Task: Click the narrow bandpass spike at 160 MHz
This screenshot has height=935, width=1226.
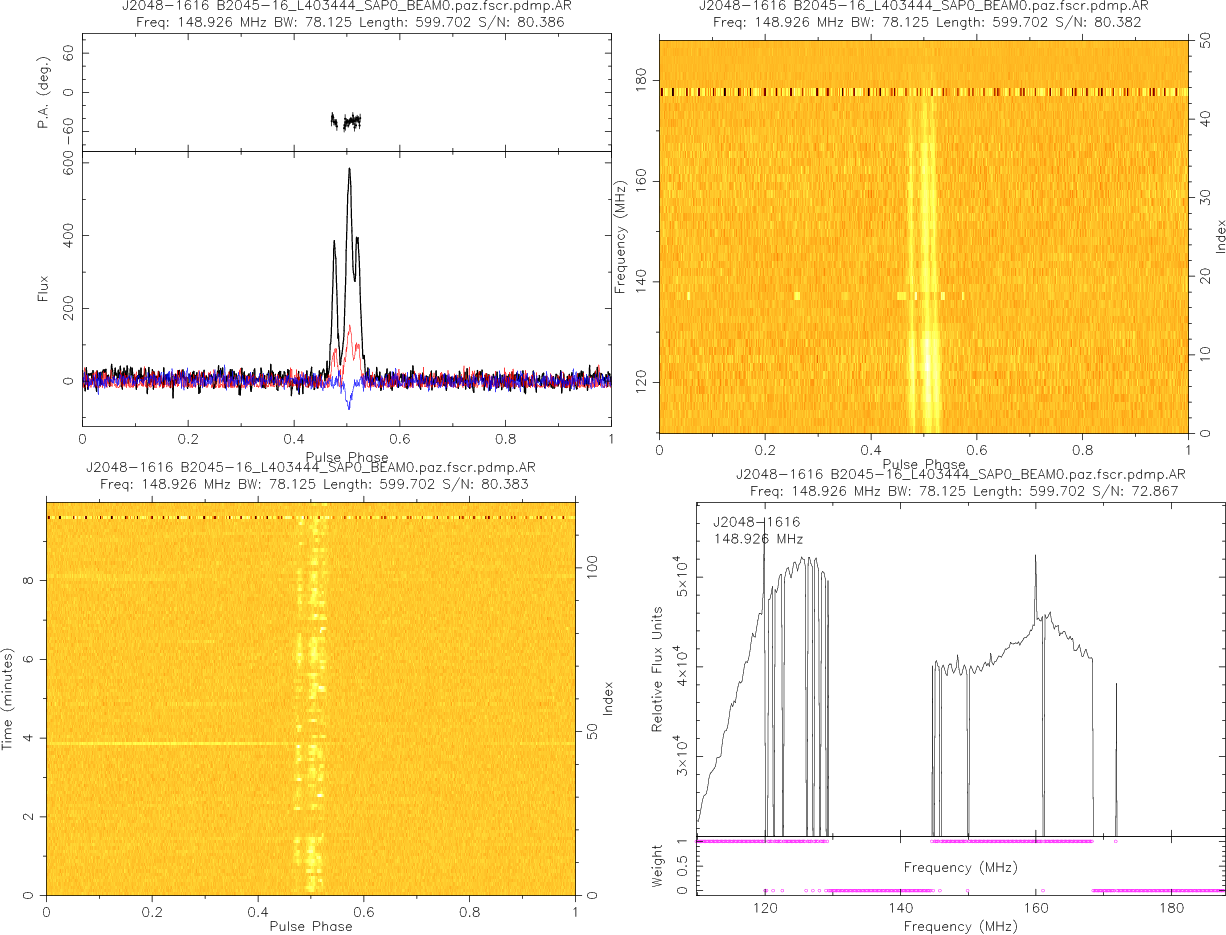Action: click(1035, 560)
